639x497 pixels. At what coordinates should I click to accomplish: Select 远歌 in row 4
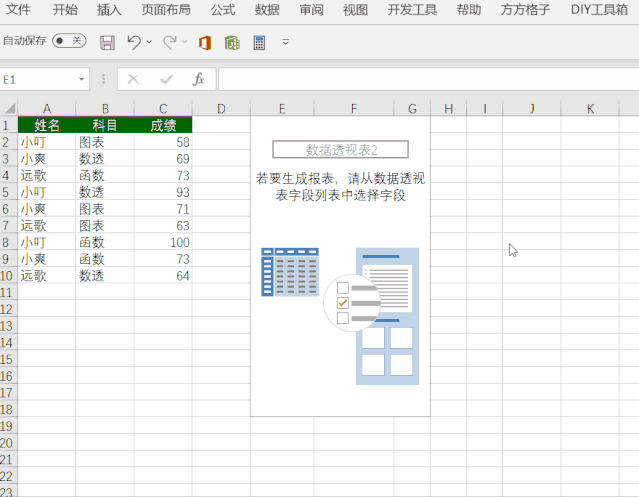pos(46,175)
